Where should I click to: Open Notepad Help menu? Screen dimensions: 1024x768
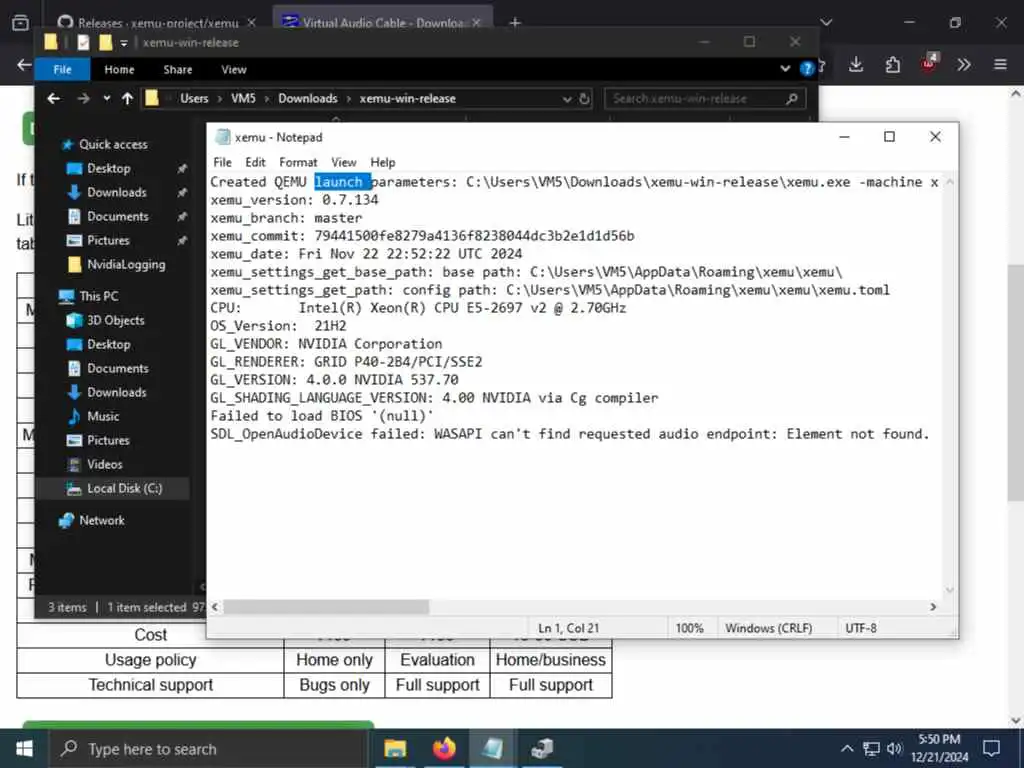[x=383, y=162]
